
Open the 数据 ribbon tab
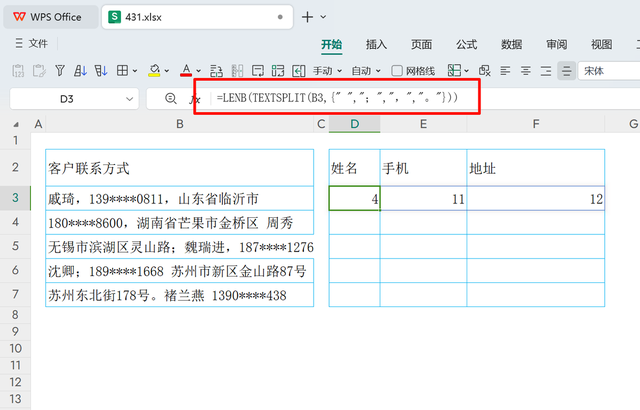tap(511, 44)
